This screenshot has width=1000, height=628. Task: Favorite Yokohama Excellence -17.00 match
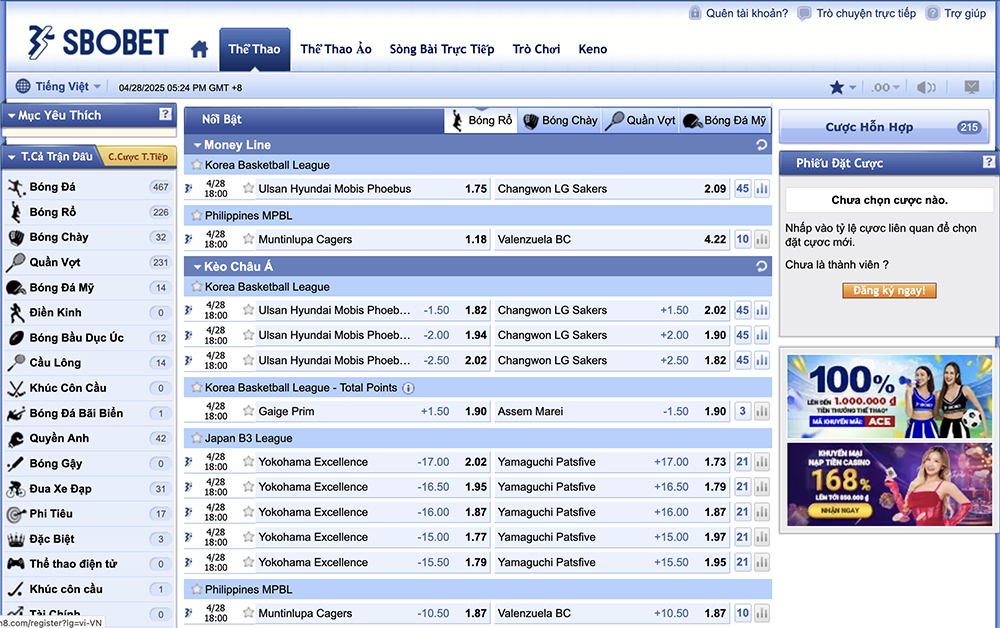[248, 462]
